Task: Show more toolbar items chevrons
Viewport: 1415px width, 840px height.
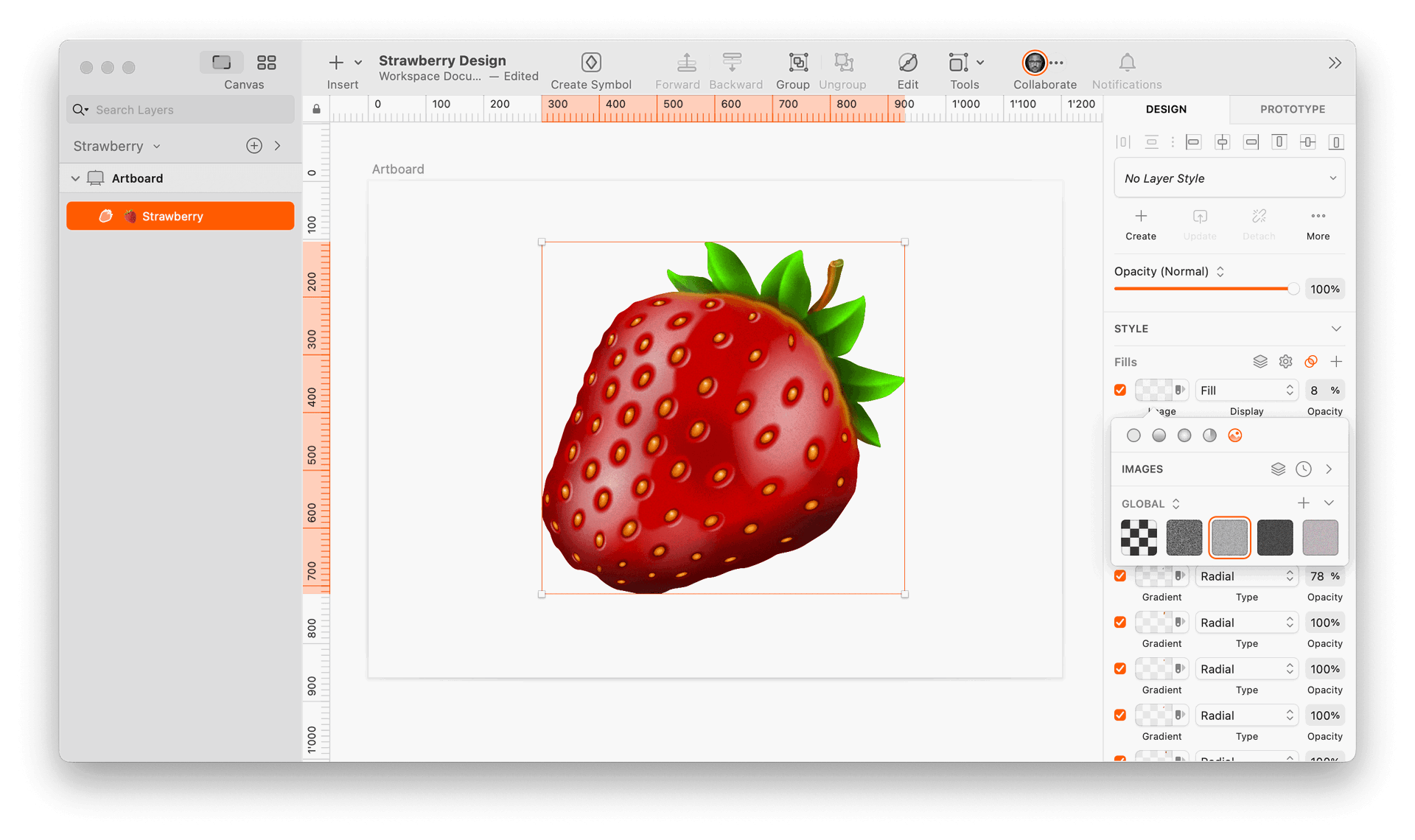Action: (x=1335, y=63)
